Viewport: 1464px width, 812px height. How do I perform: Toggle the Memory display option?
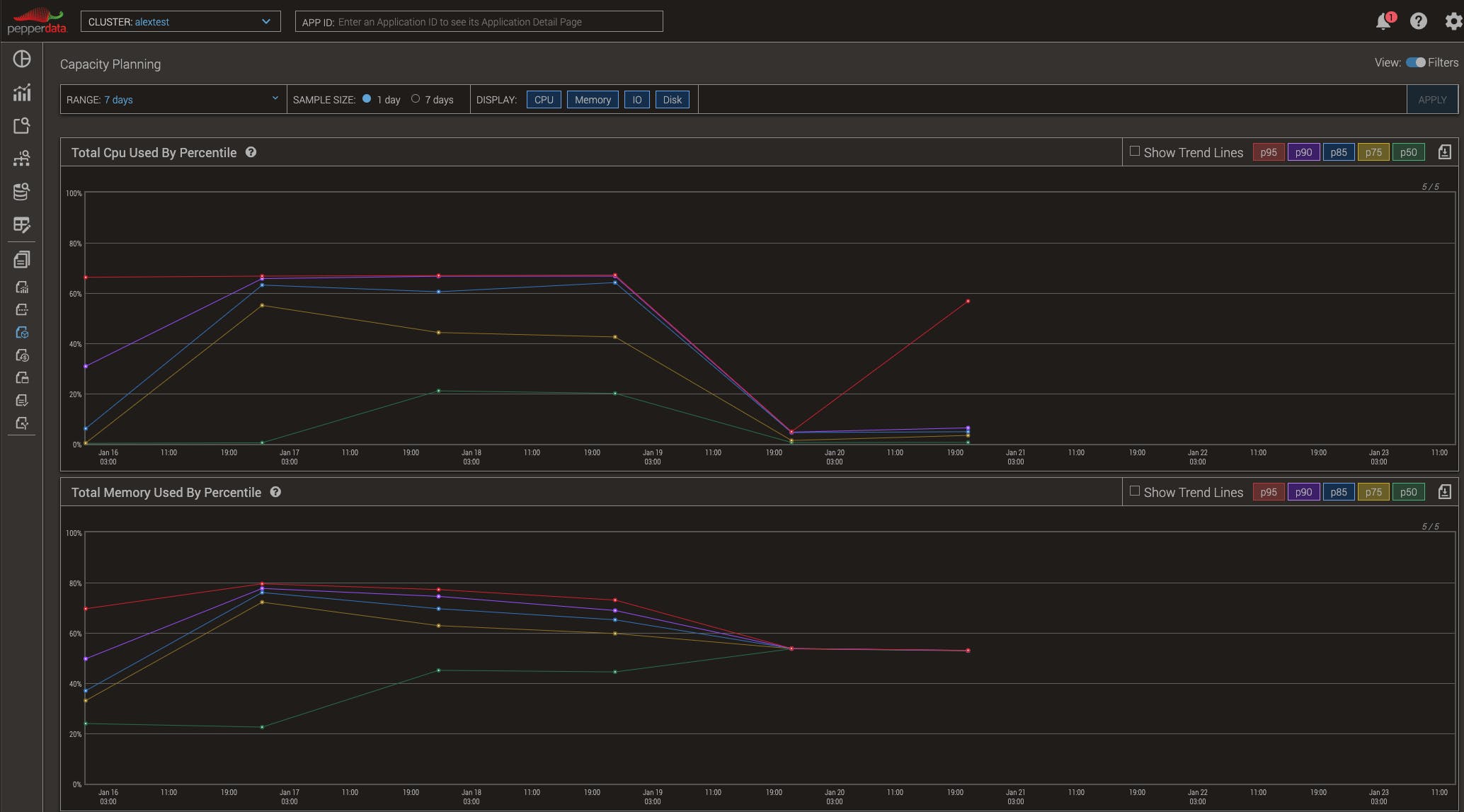point(593,100)
